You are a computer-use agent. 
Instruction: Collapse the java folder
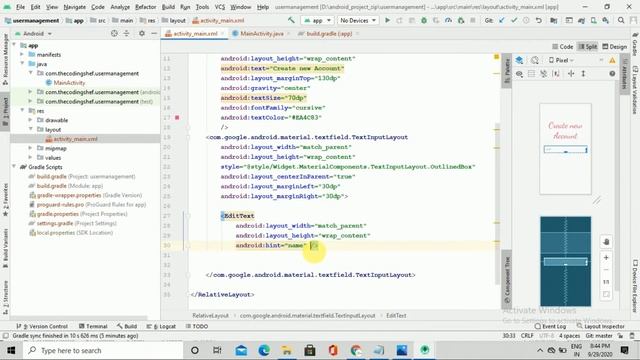(22, 64)
